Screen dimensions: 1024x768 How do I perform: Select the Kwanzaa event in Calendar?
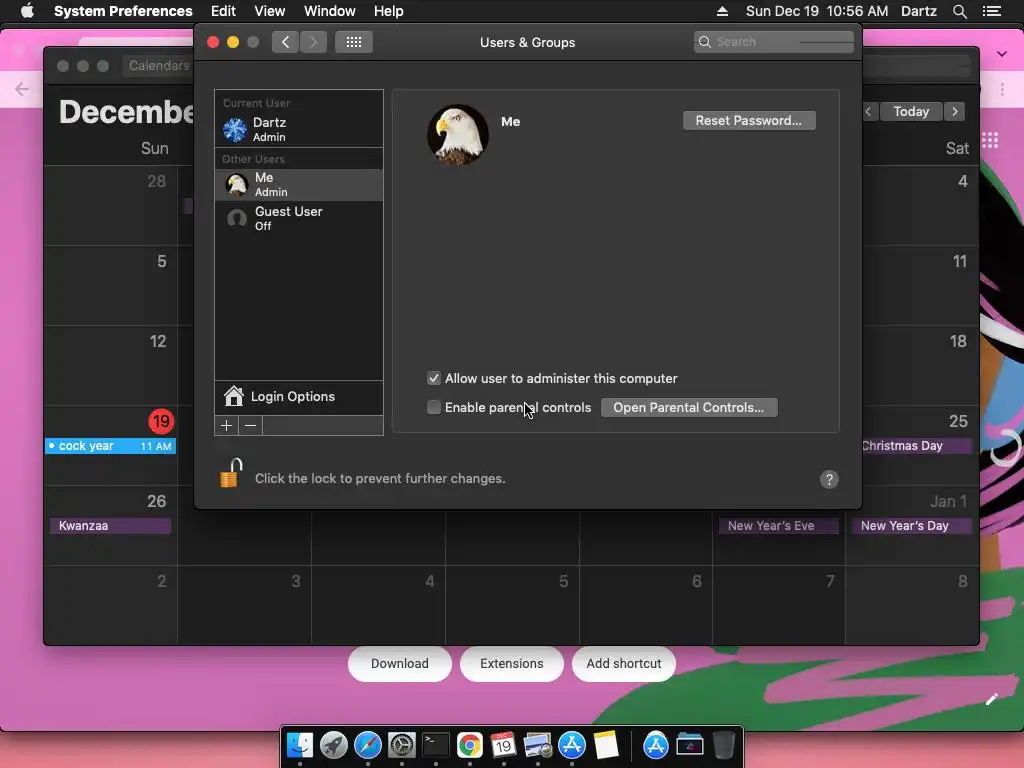coord(110,526)
